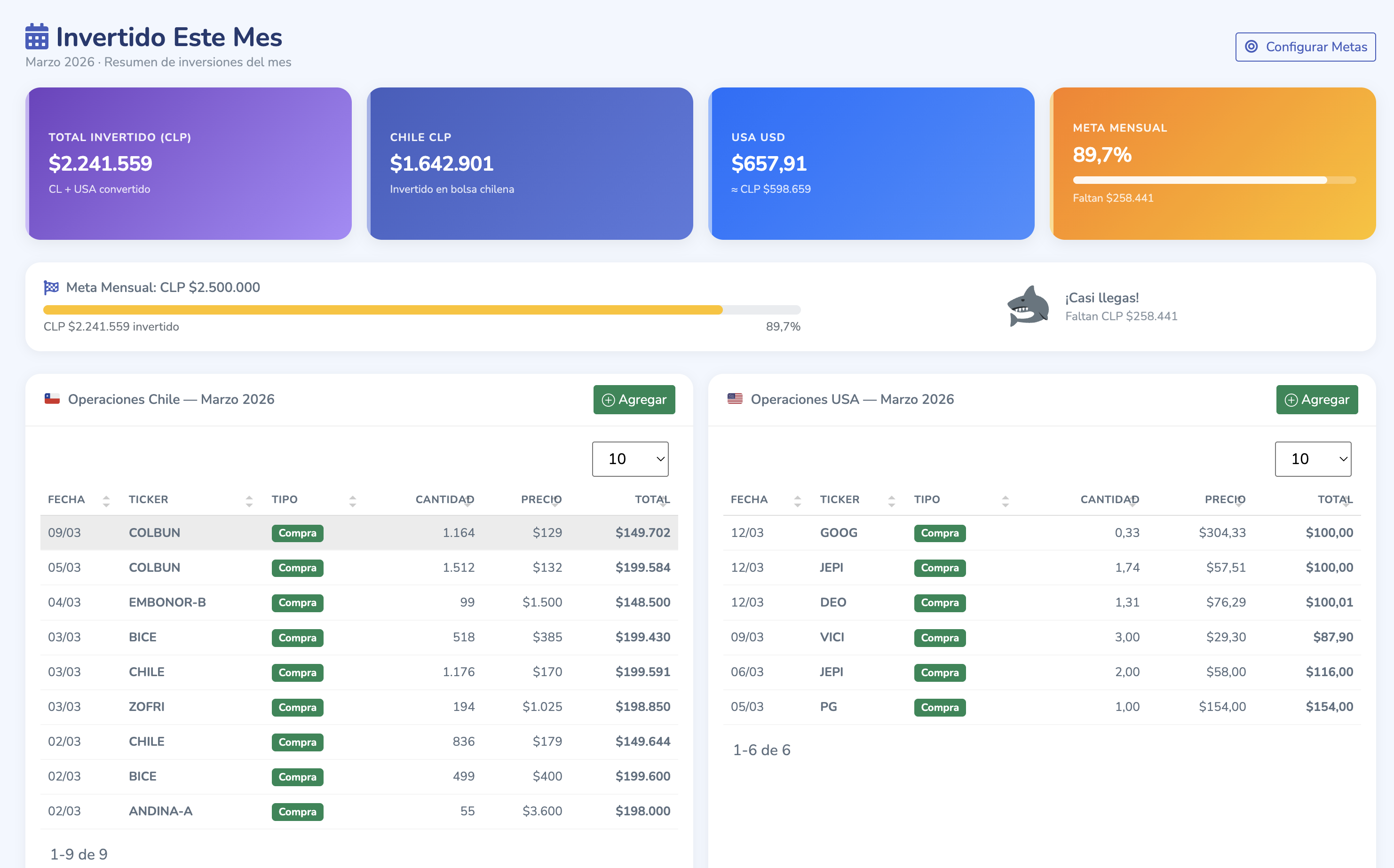Click the COLBUN row dated 09/03

[359, 533]
